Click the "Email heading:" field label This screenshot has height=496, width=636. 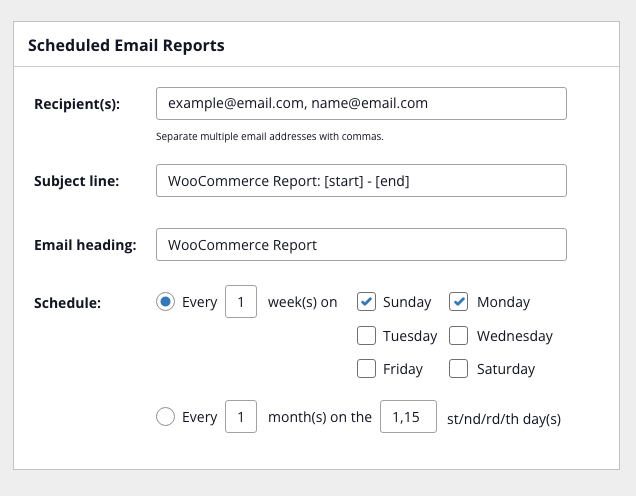click(85, 245)
